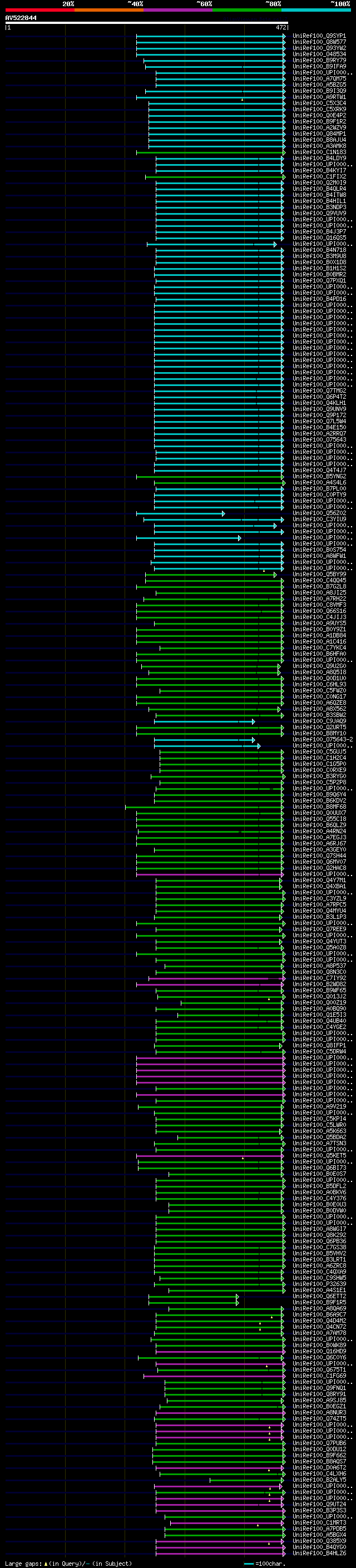Select the UniRef100_B2ALY5 label
The width and height of the screenshot is (356, 1568).
click(x=319, y=1479)
